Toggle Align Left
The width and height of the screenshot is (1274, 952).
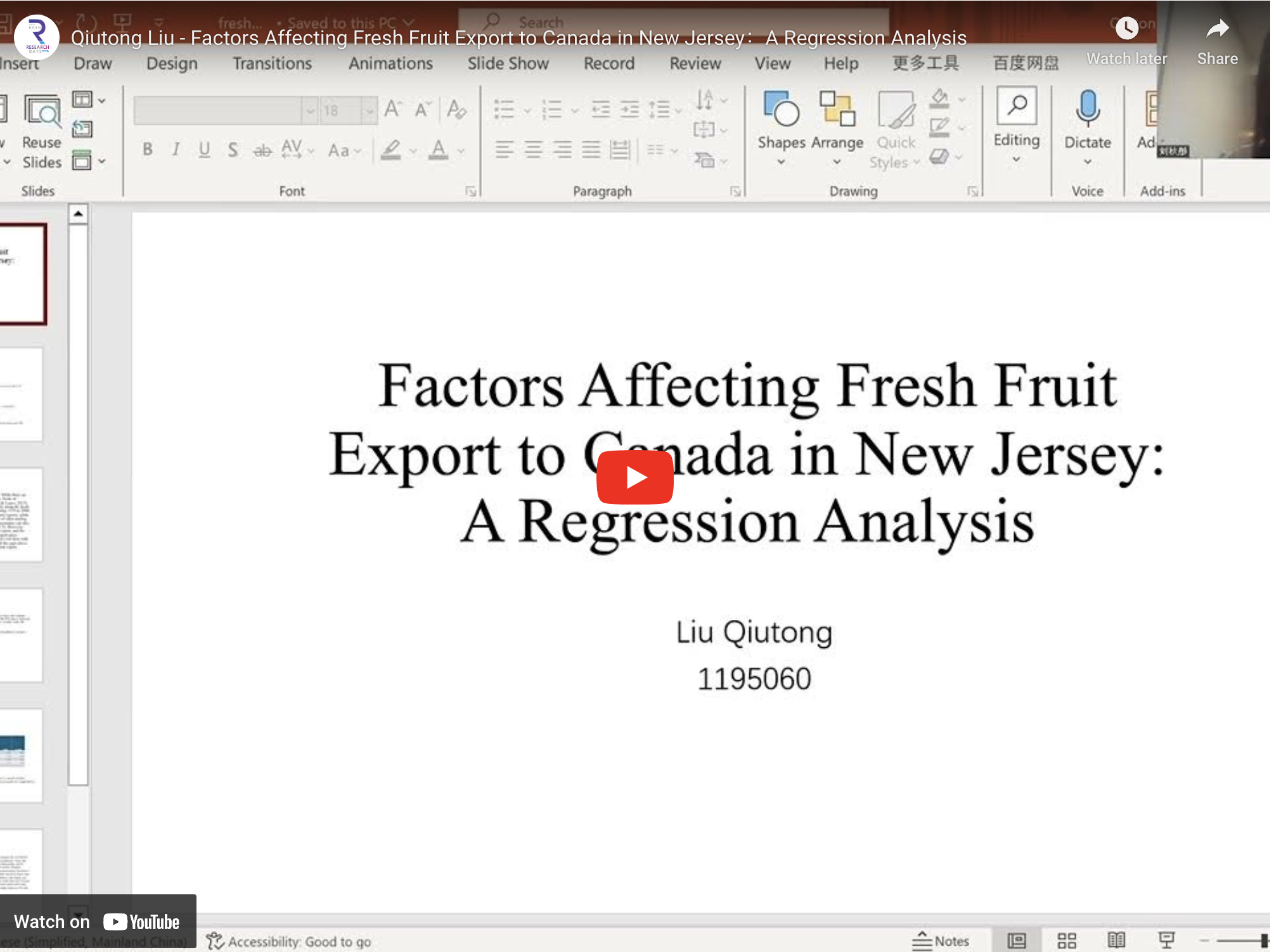tap(505, 150)
